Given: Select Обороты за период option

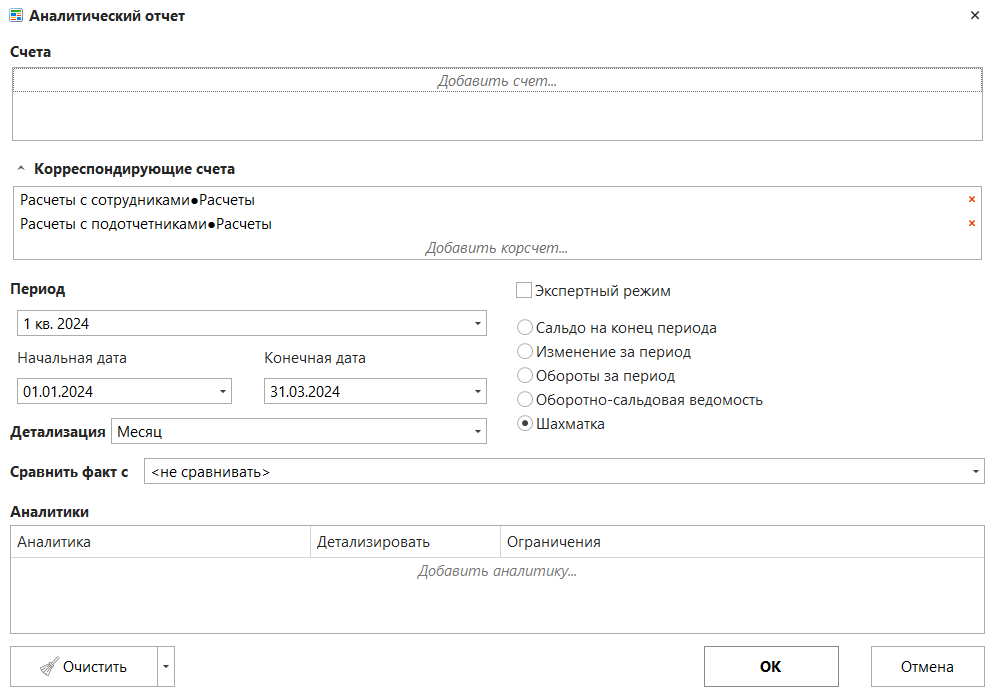Looking at the screenshot, I should coord(524,376).
